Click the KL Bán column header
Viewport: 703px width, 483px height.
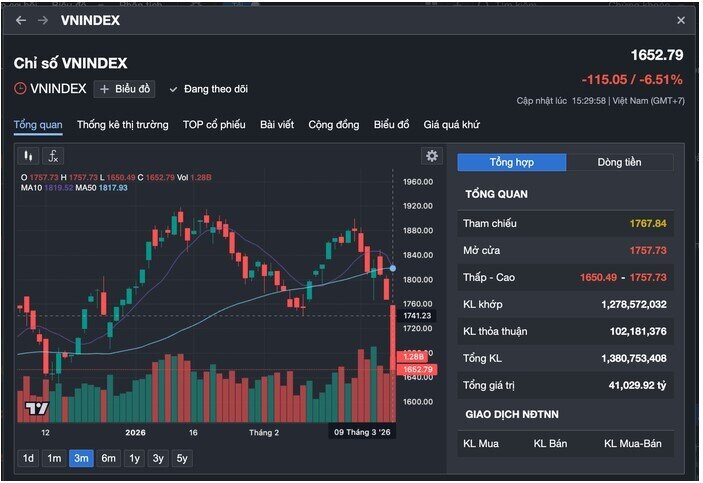tap(550, 444)
